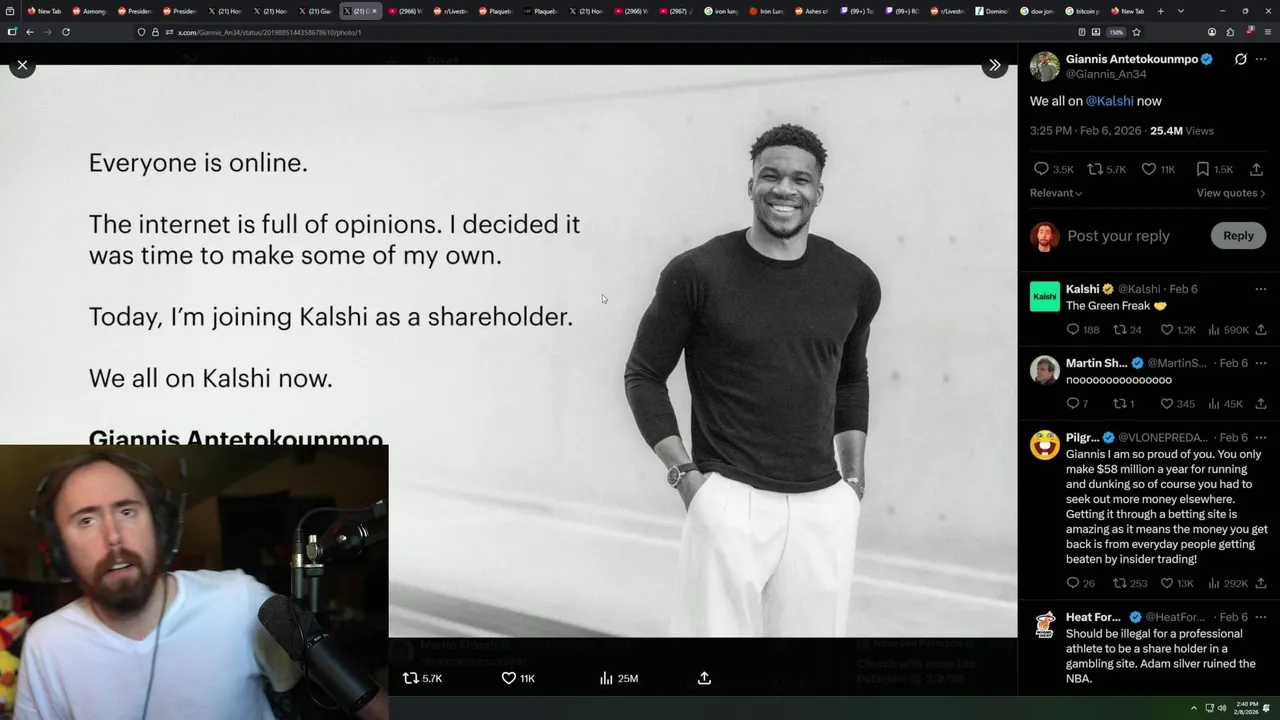1280x720 pixels.
Task: Open more options on Heat For's reply
Action: [x=1261, y=617]
